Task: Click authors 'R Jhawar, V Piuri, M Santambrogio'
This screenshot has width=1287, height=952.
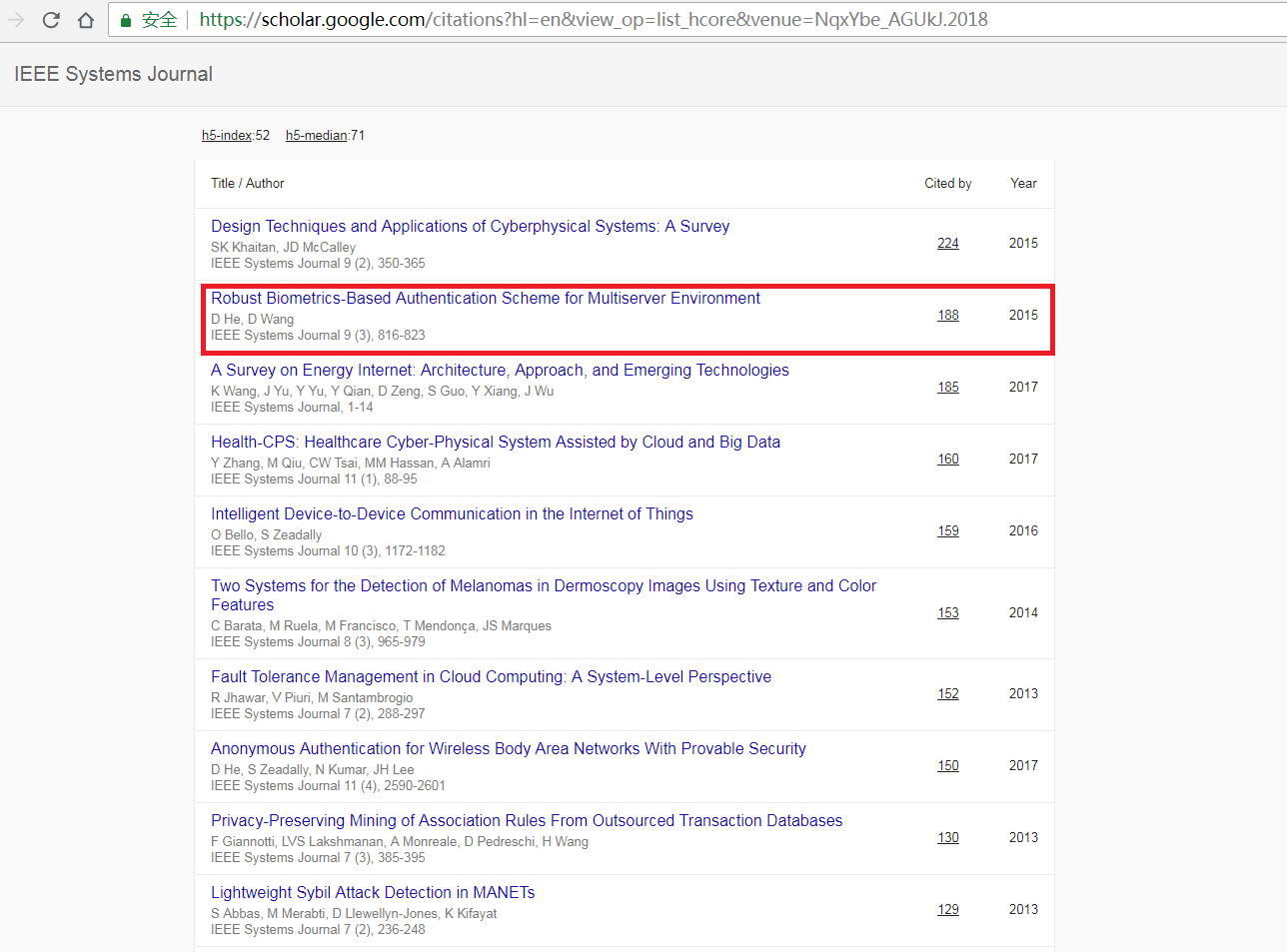Action: [x=312, y=698]
